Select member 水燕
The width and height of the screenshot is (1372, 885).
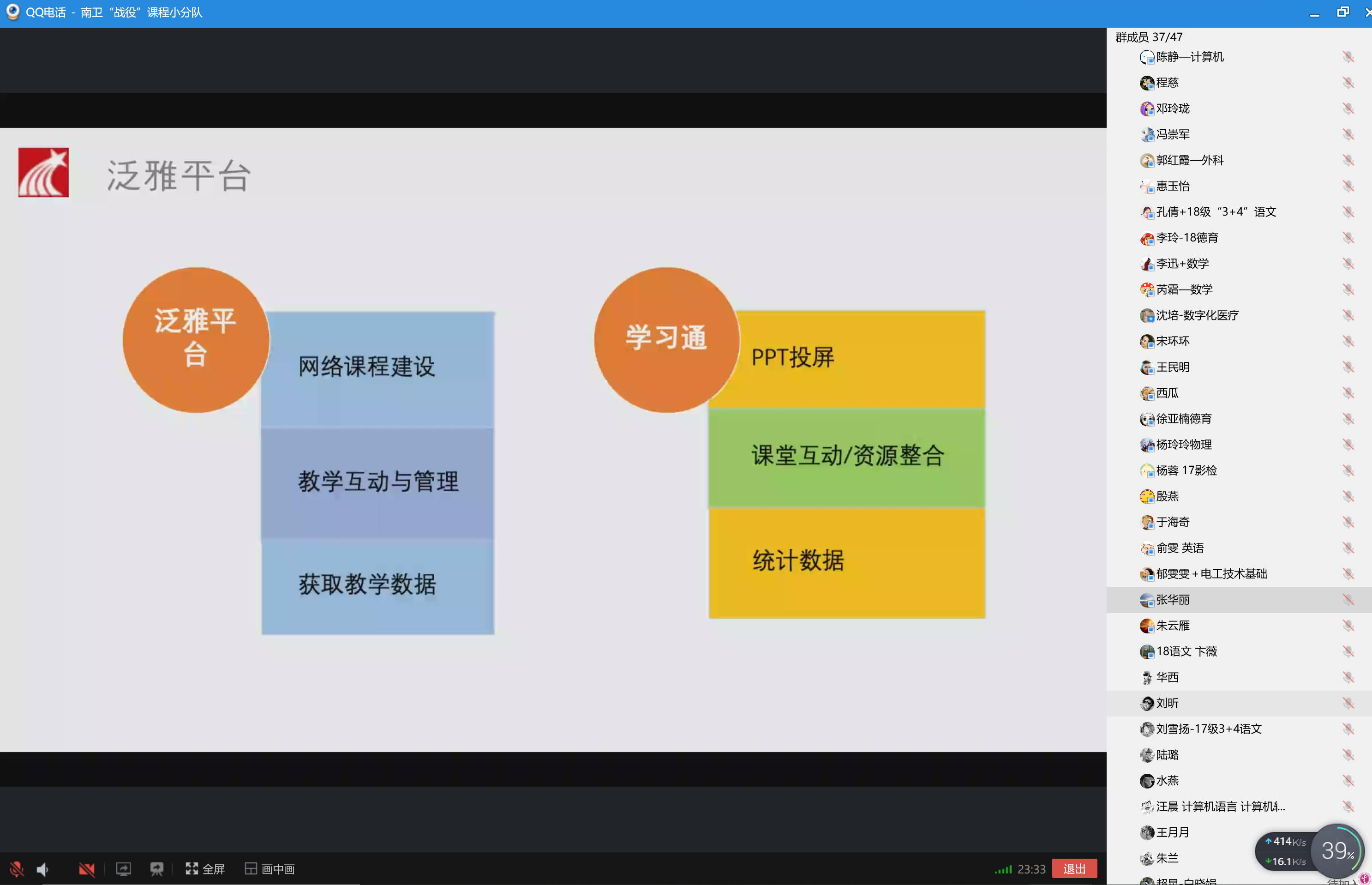pos(1239,781)
